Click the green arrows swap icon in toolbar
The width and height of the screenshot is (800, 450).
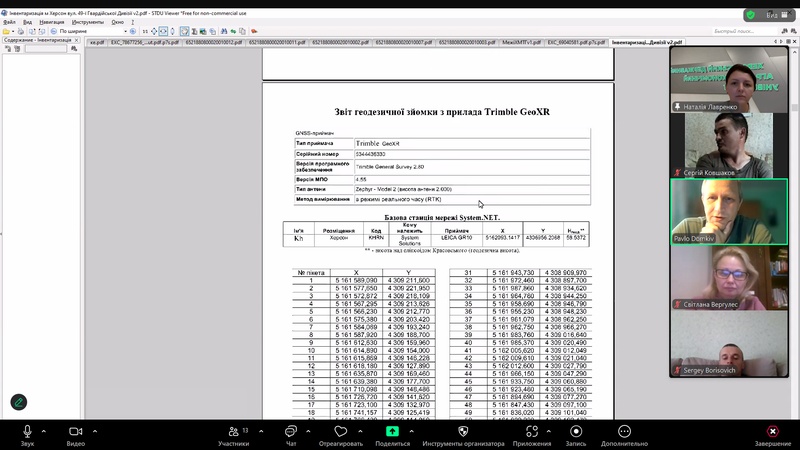click(234, 31)
